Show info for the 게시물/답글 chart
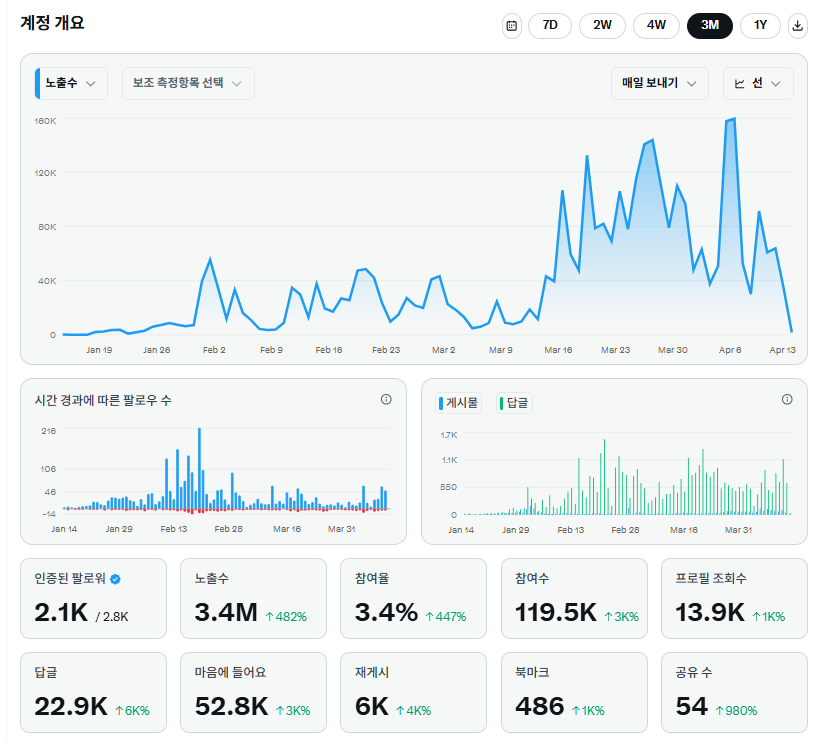This screenshot has height=742, width=818. click(787, 400)
